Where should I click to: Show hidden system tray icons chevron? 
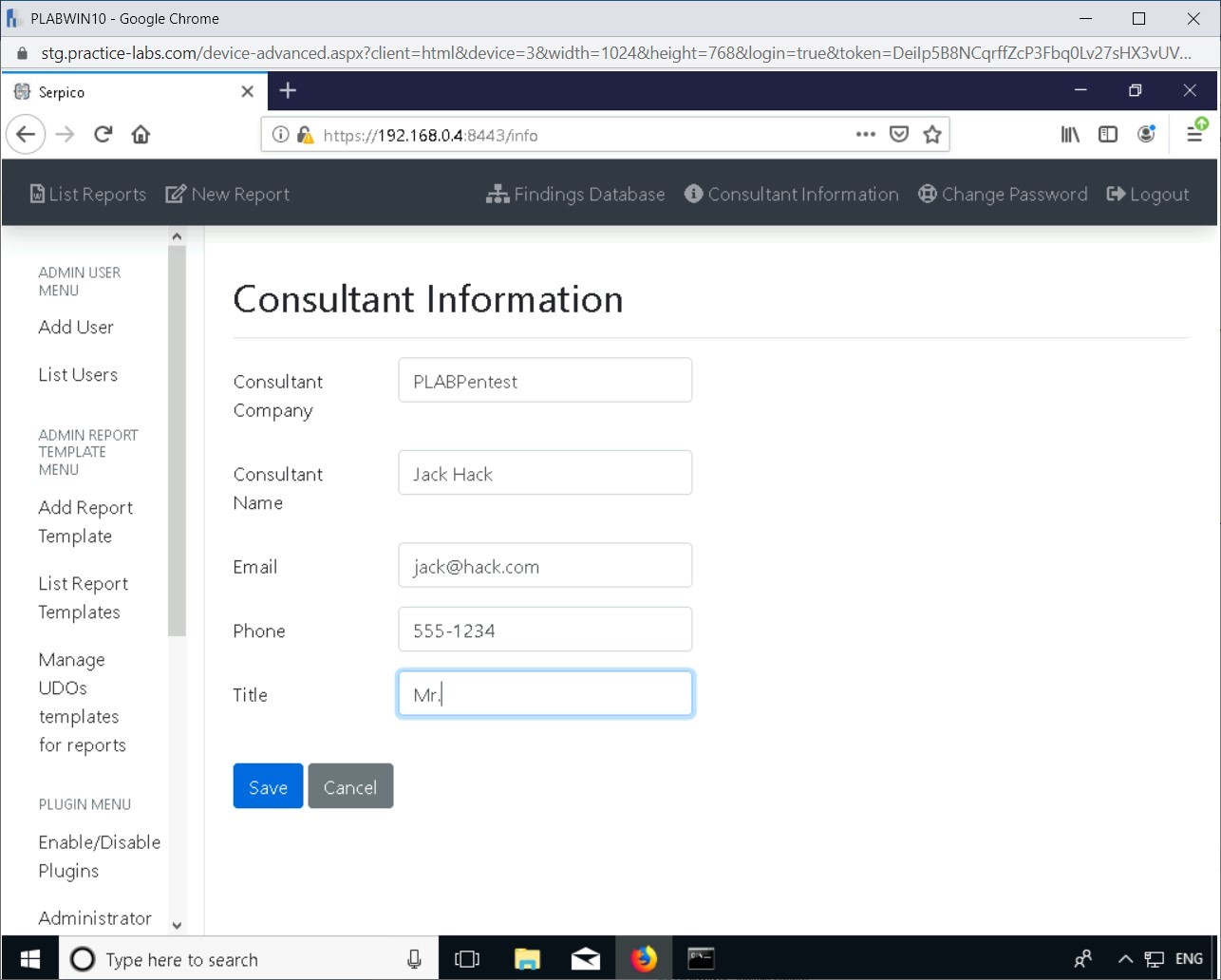[1125, 959]
